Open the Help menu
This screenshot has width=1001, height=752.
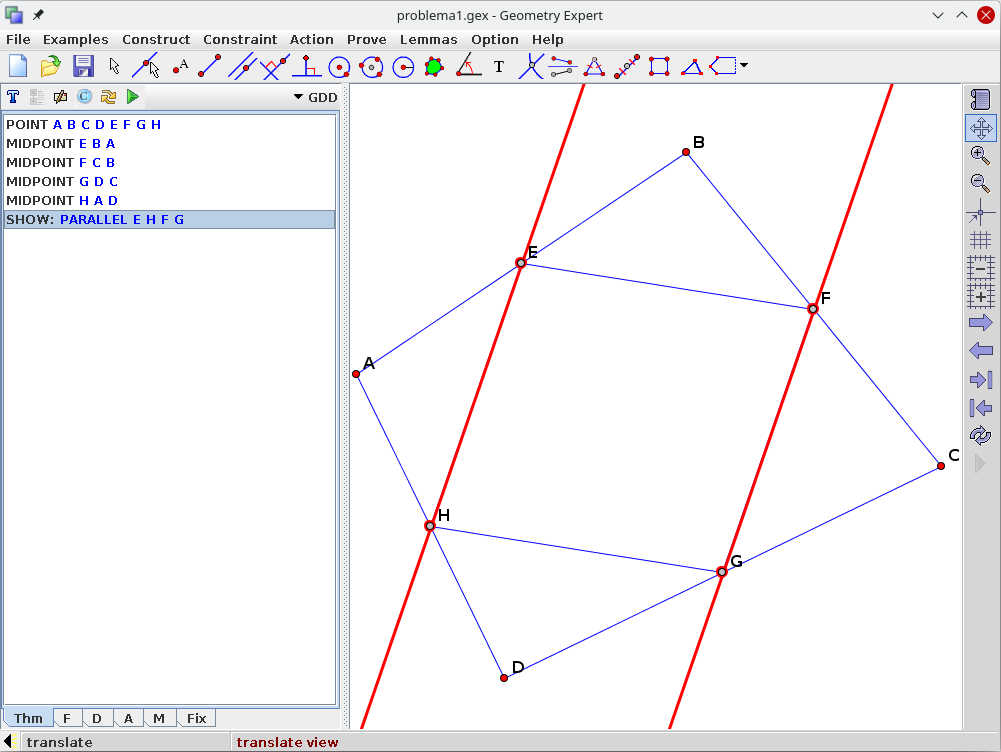548,40
